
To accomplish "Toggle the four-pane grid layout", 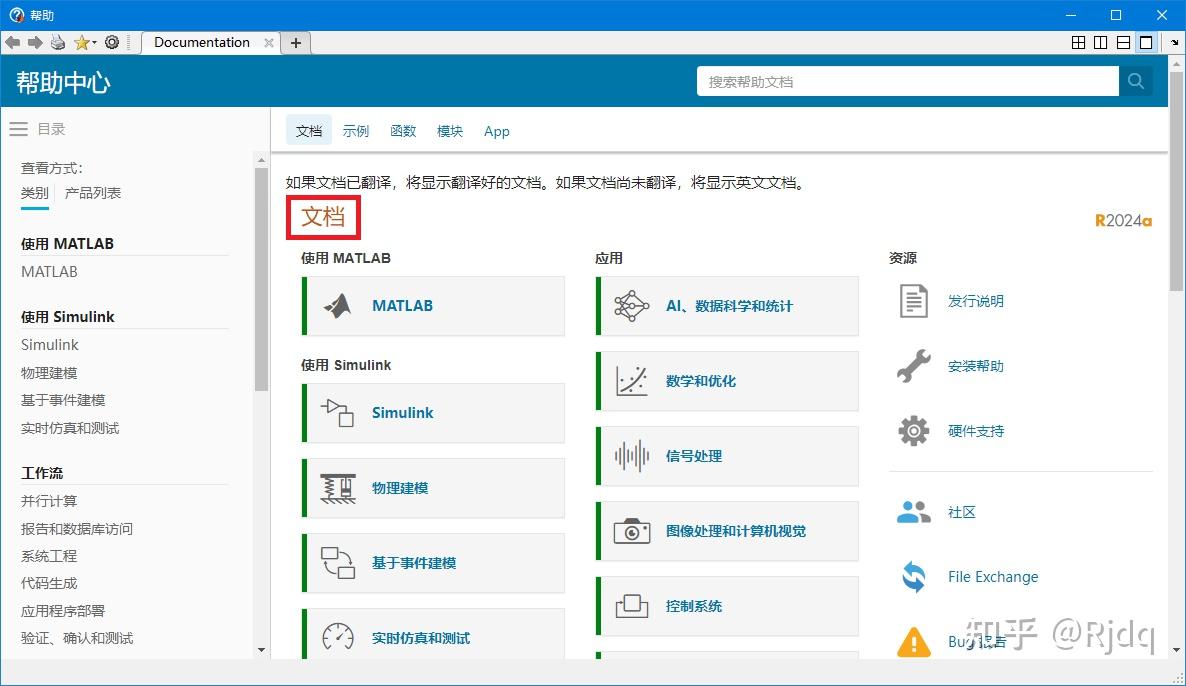I will click(1078, 42).
